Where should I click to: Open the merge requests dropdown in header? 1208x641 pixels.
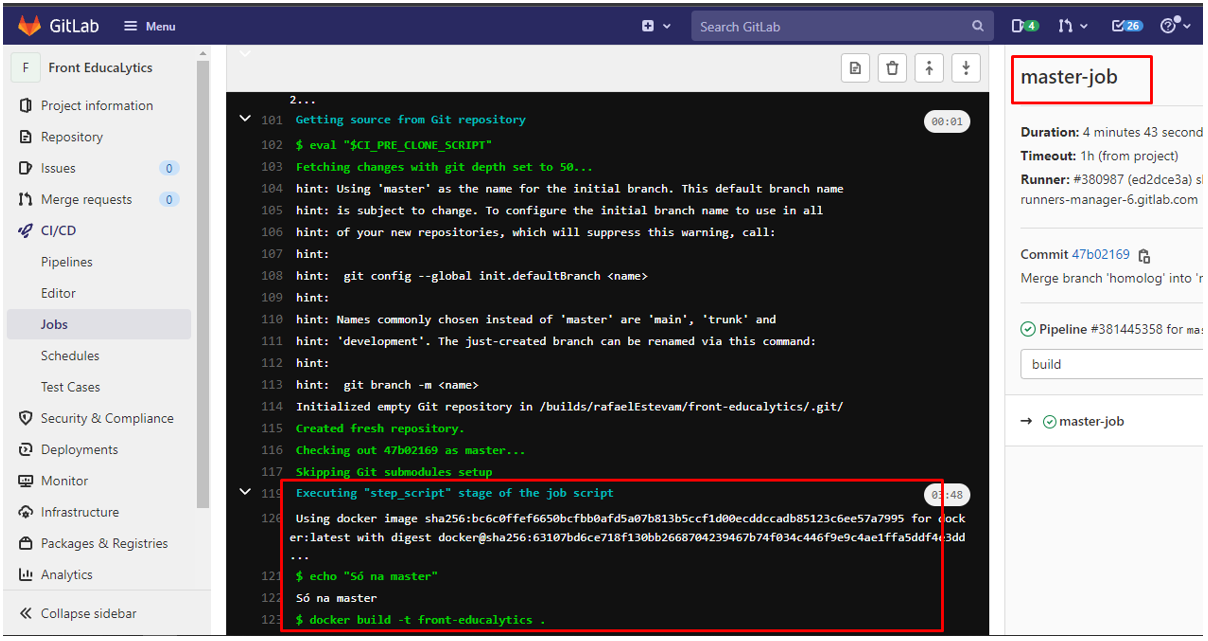click(x=1073, y=26)
